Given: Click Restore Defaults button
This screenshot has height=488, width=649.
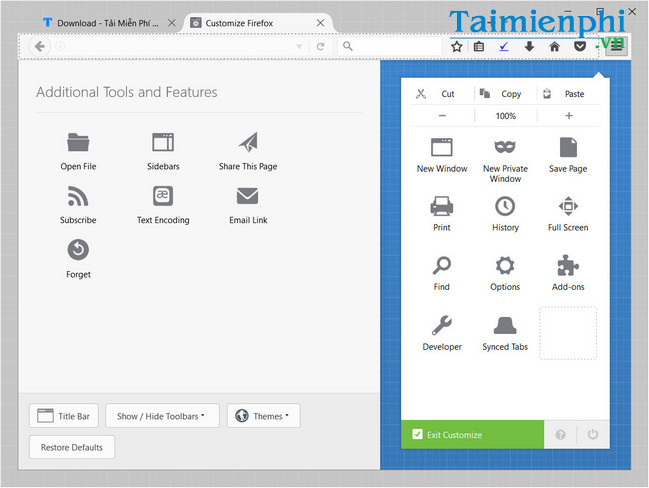Looking at the screenshot, I should click(x=72, y=447).
